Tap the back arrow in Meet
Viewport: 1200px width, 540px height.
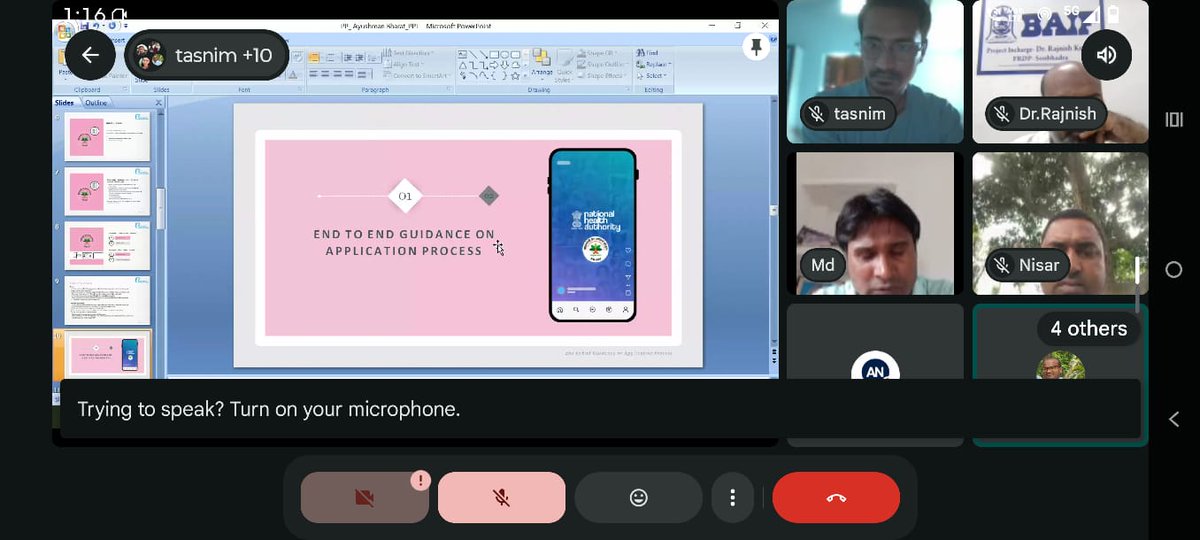[91, 55]
